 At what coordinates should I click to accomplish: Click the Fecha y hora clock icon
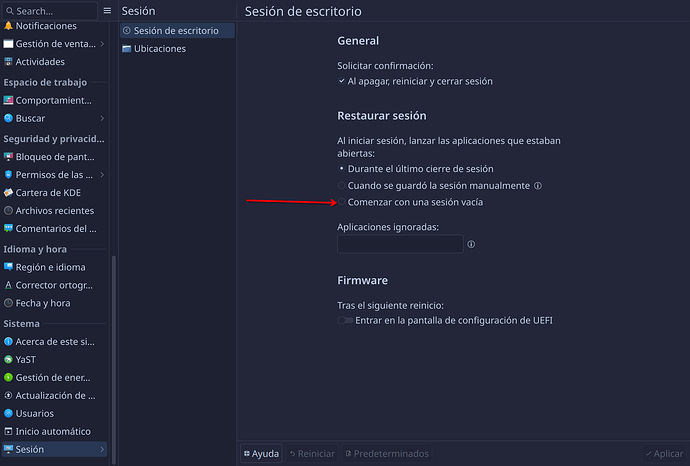tap(9, 303)
